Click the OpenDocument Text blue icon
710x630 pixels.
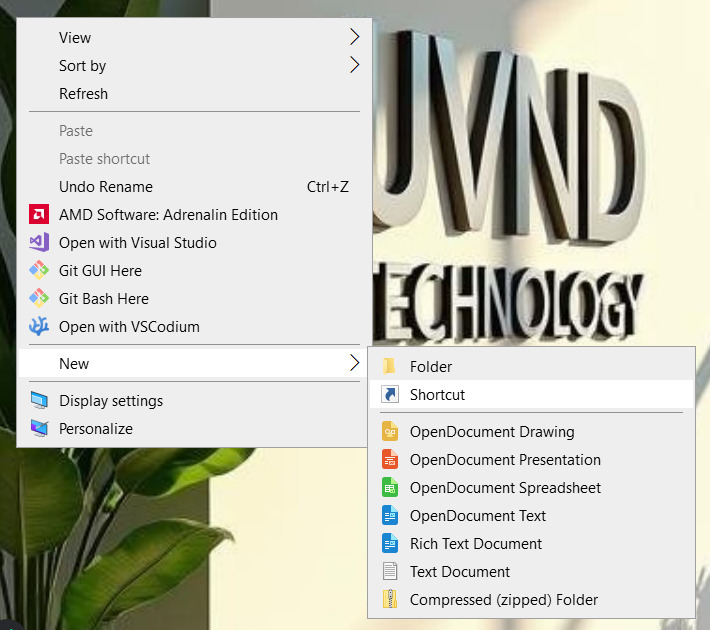pyautogui.click(x=390, y=515)
